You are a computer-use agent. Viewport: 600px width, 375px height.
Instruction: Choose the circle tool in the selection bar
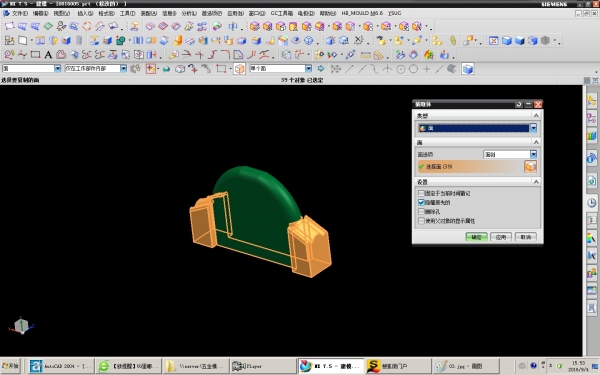[413, 69]
